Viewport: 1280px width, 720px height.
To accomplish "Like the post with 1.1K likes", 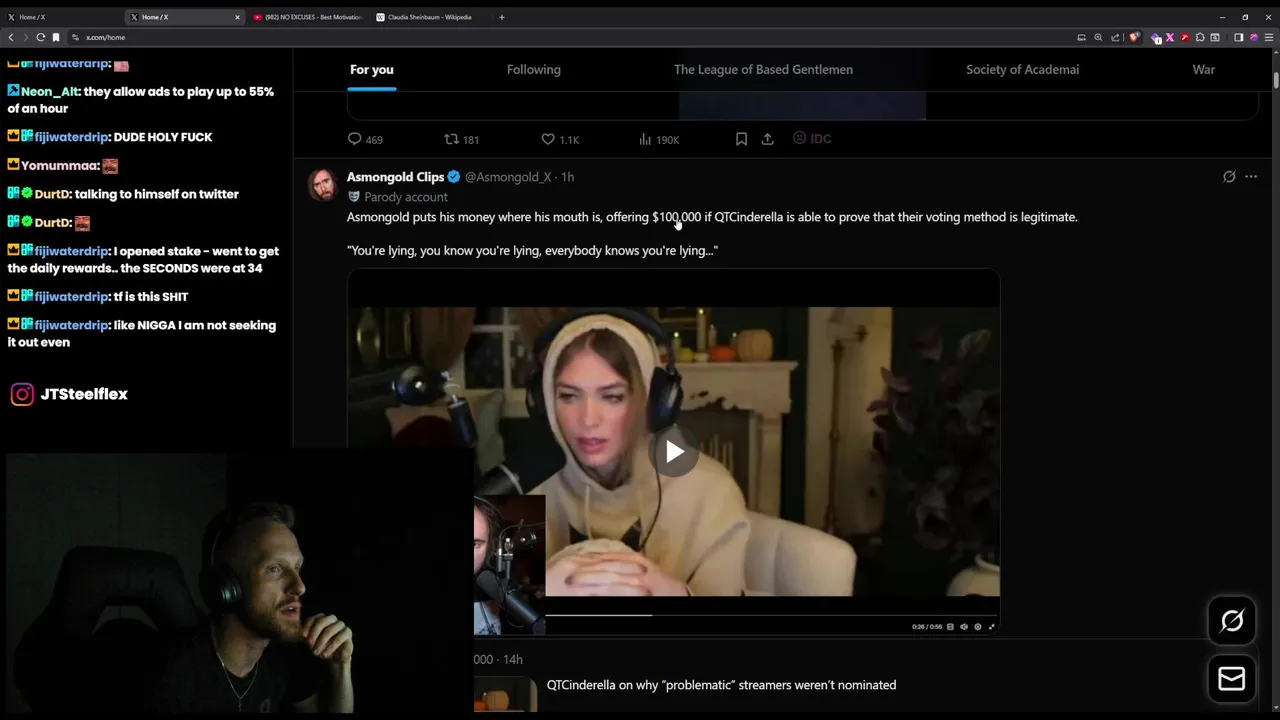I will 560,139.
